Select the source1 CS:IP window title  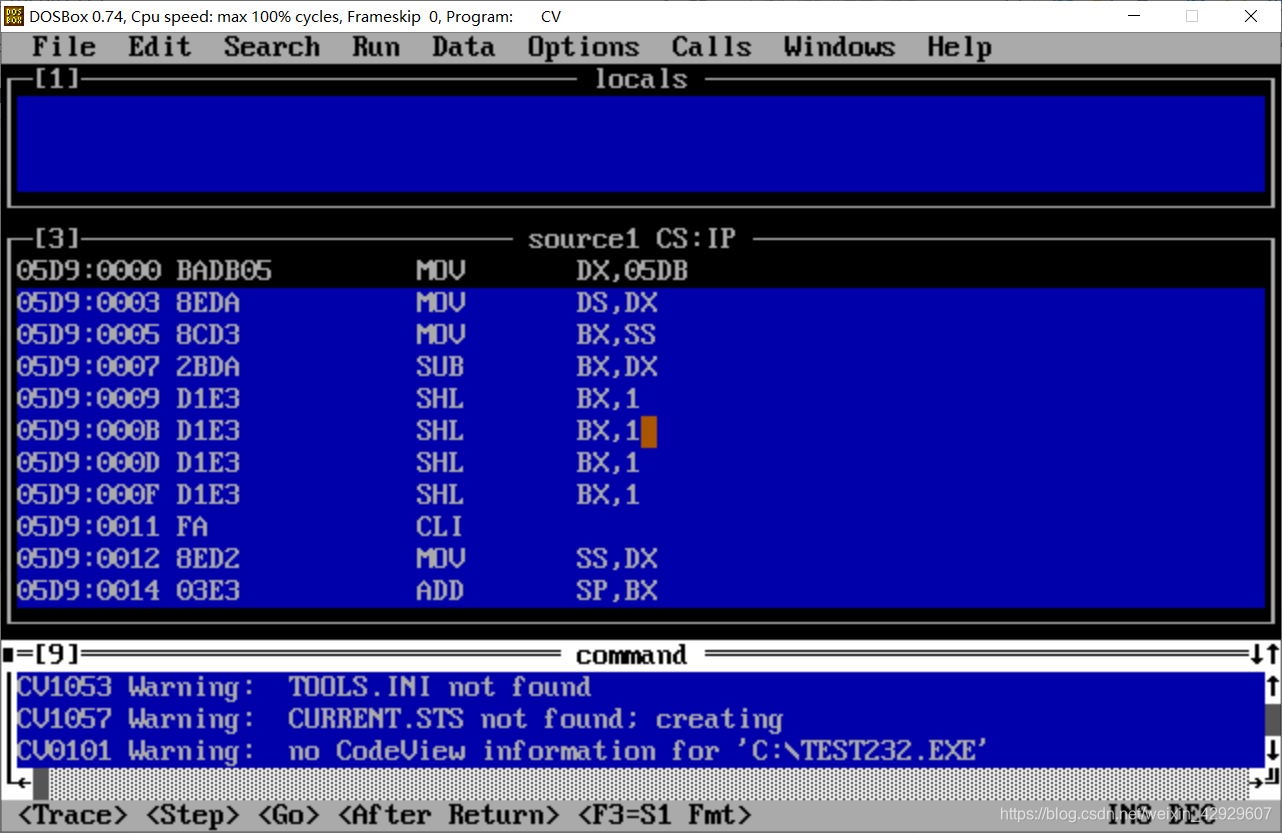[632, 239]
